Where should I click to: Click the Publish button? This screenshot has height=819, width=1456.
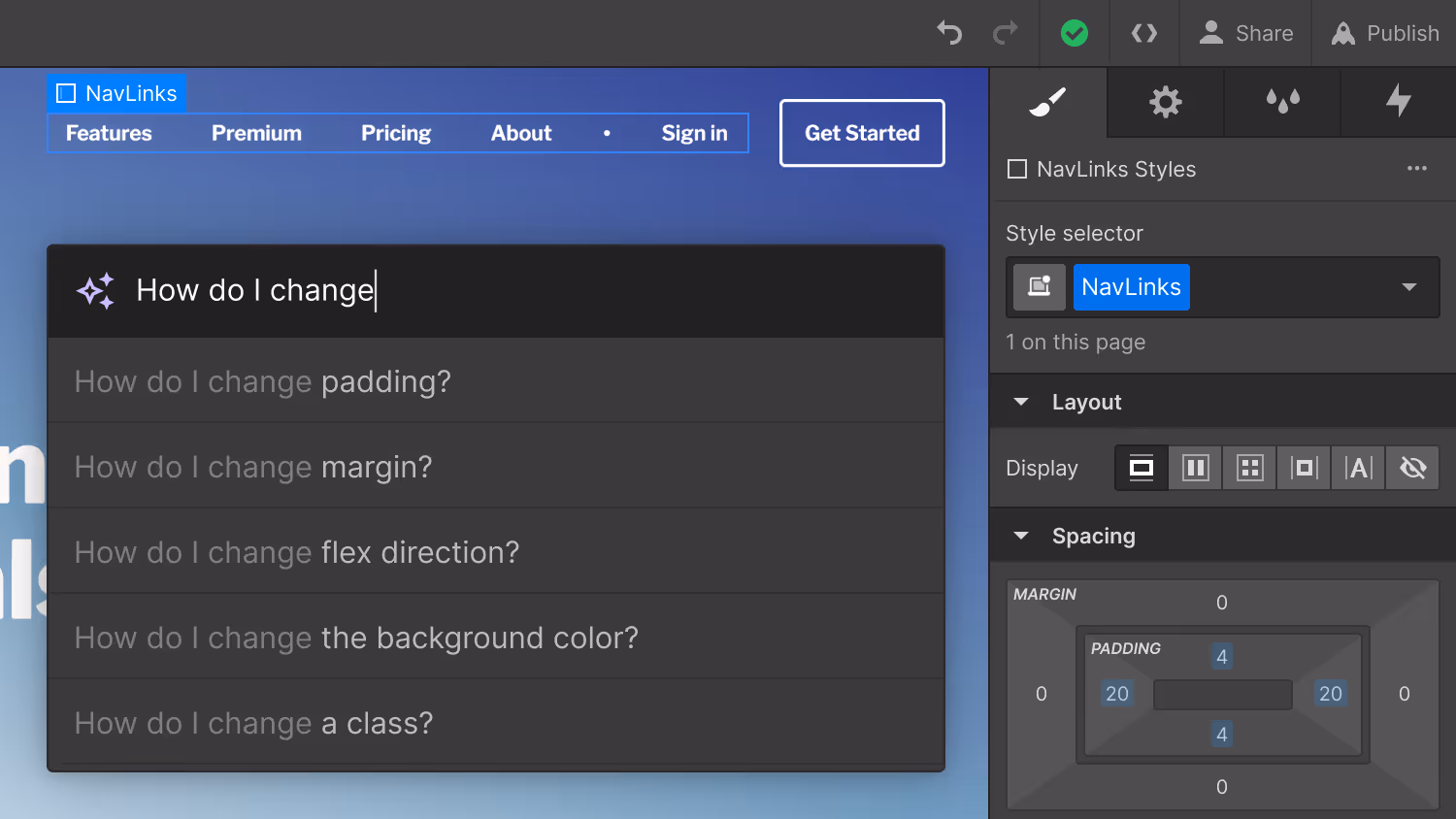click(1384, 33)
